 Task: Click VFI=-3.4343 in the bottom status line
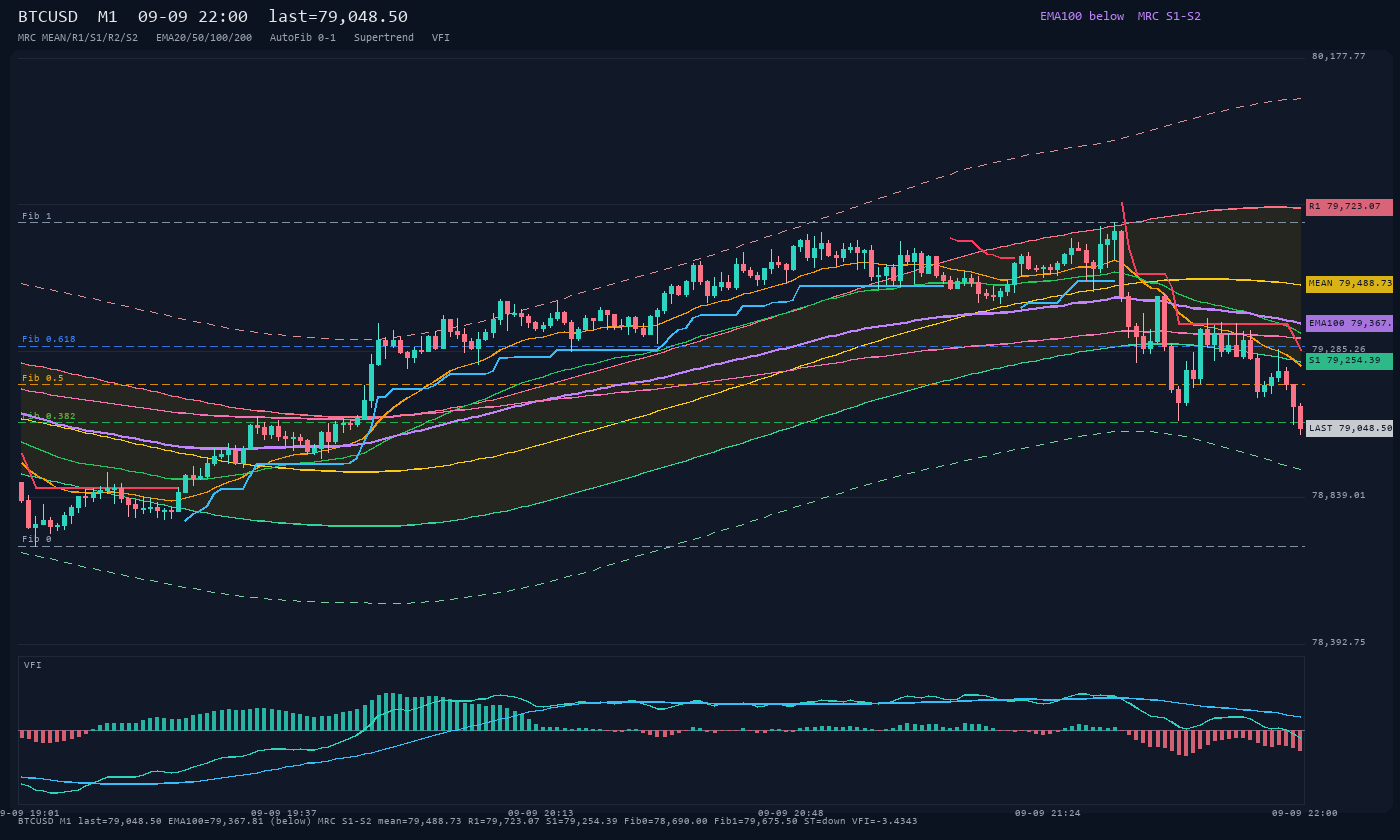(x=885, y=821)
